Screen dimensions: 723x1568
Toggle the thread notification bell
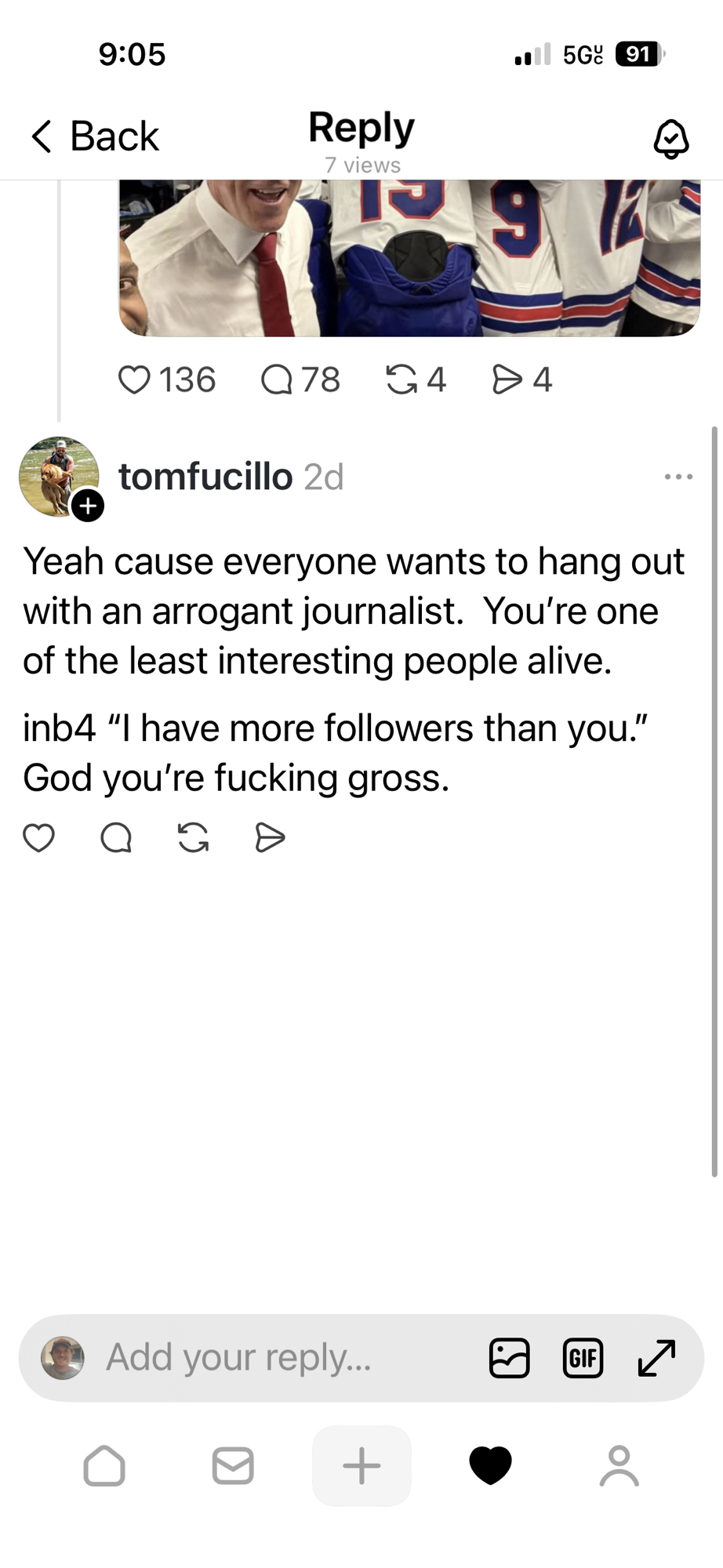pyautogui.click(x=670, y=139)
